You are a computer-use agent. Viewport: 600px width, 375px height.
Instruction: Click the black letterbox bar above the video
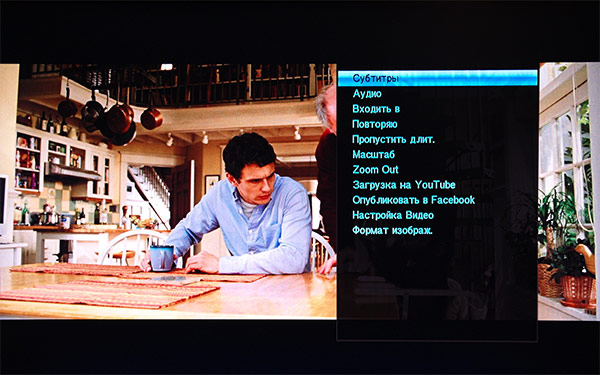pos(300,31)
